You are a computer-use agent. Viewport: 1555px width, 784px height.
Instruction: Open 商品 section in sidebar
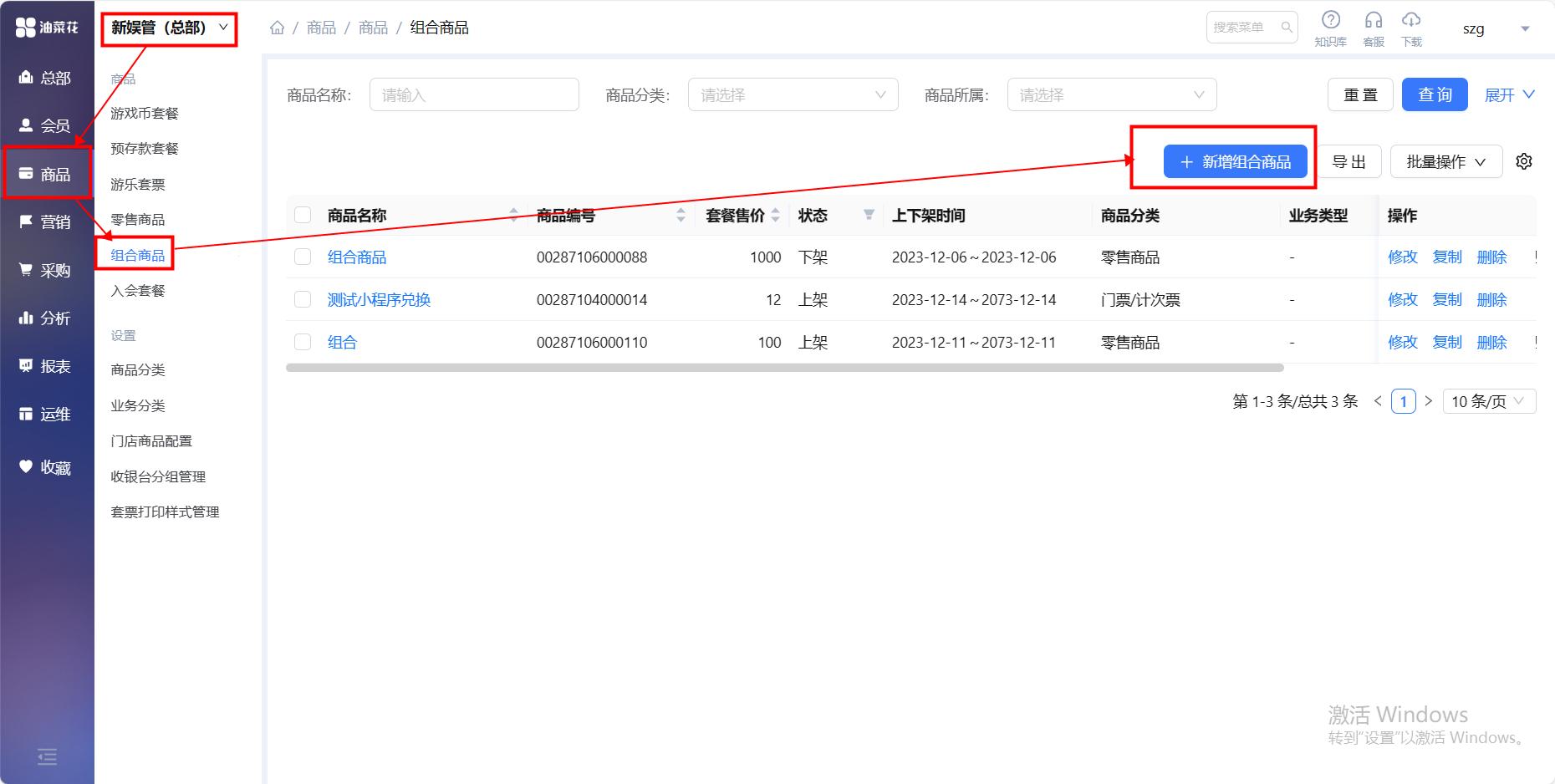46,174
